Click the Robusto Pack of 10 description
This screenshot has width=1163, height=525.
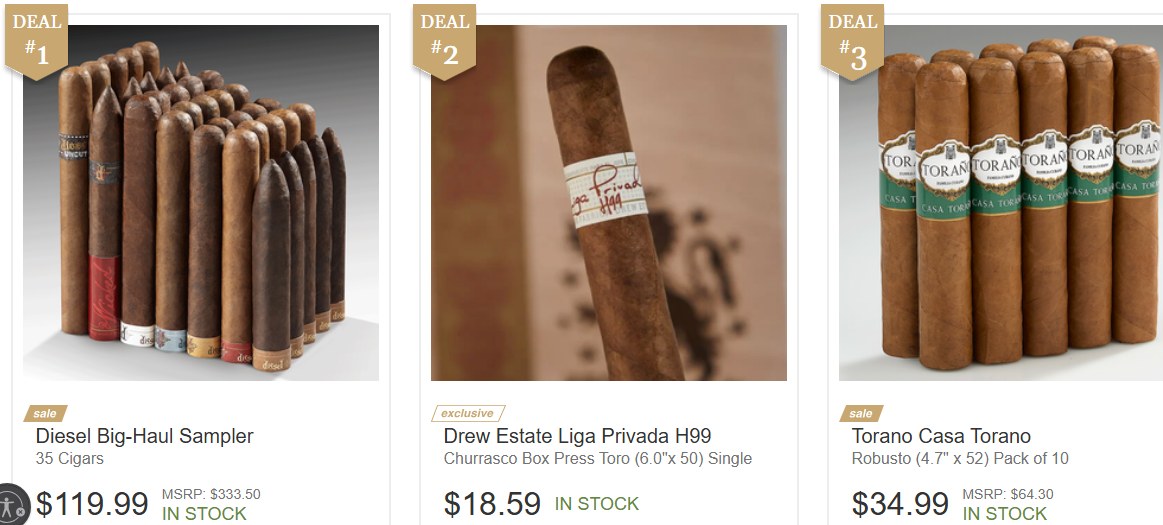tap(960, 459)
